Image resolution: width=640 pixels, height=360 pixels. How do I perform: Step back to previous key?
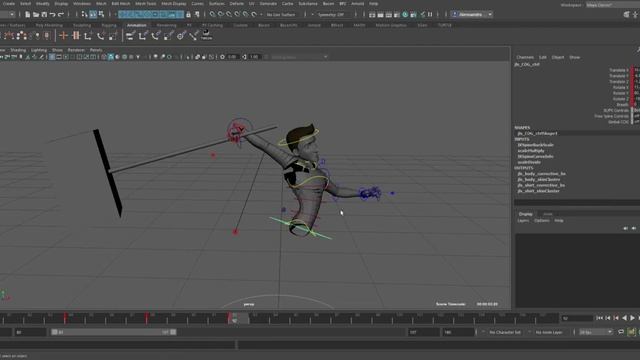click(x=616, y=318)
